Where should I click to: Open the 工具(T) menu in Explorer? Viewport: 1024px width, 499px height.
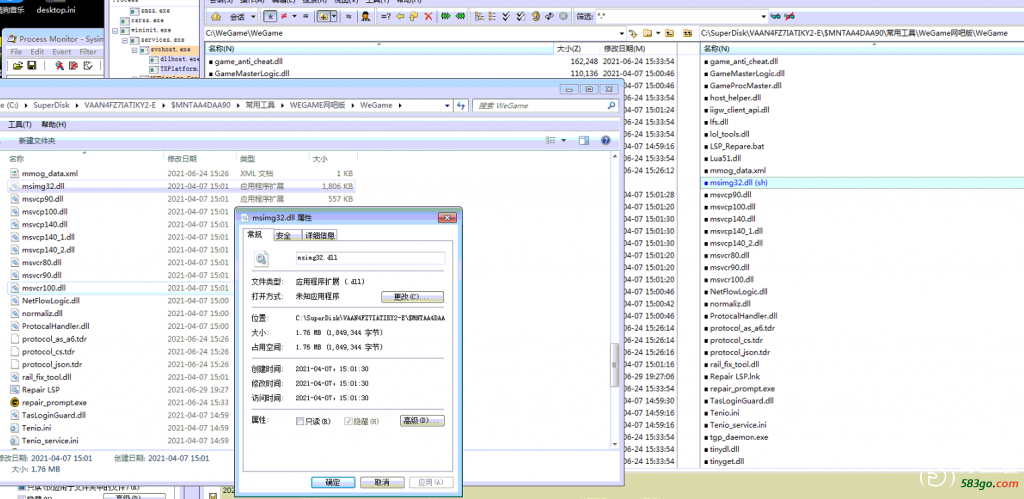click(x=20, y=125)
